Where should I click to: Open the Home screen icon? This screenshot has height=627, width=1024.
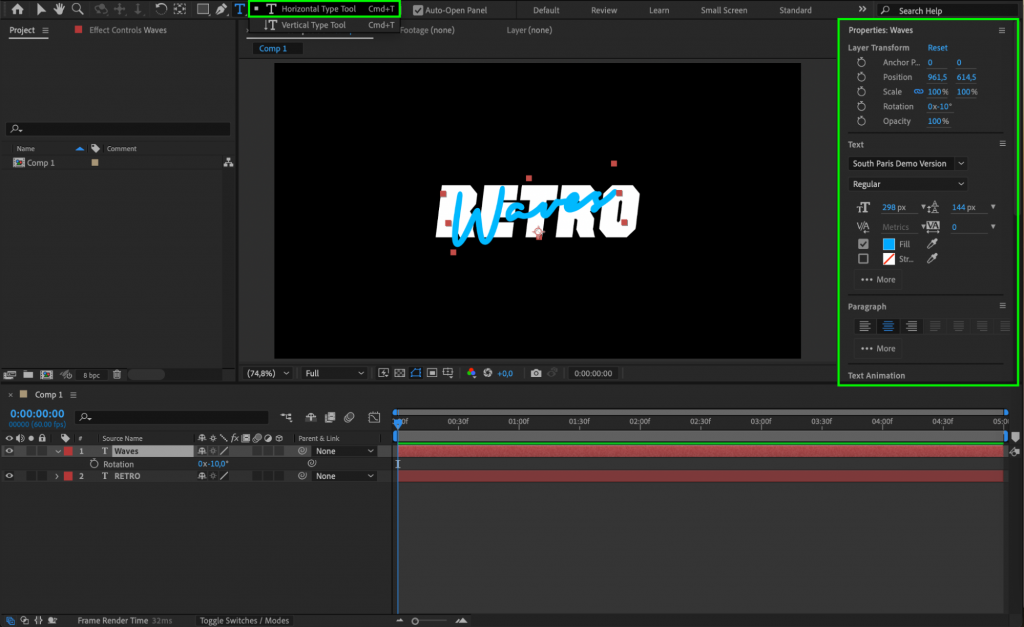[x=17, y=8]
